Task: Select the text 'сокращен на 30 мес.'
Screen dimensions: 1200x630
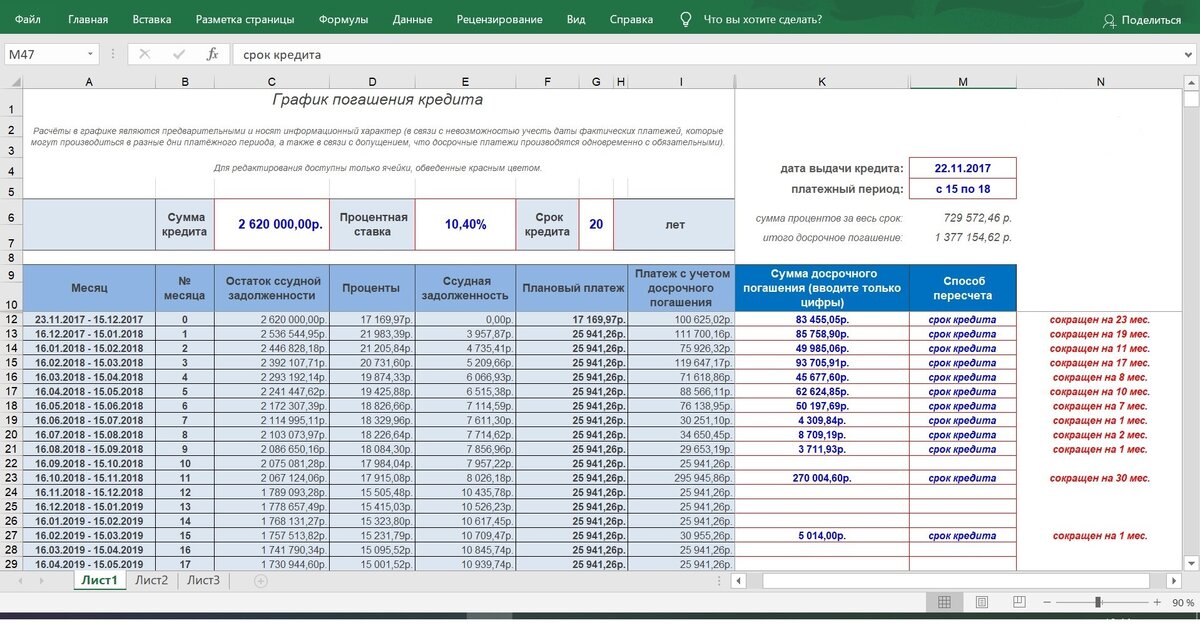Action: click(x=1100, y=479)
